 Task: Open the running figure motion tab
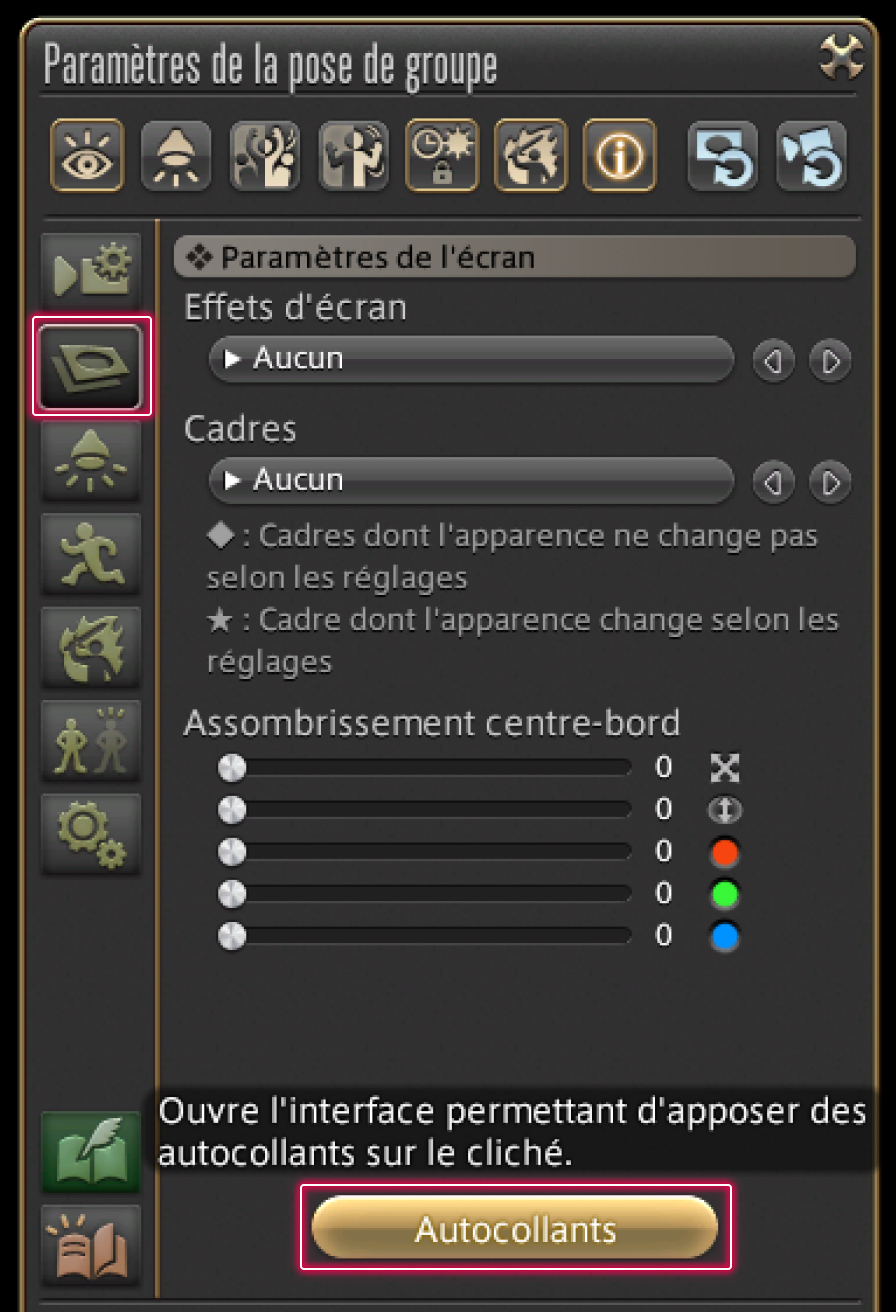tap(91, 554)
